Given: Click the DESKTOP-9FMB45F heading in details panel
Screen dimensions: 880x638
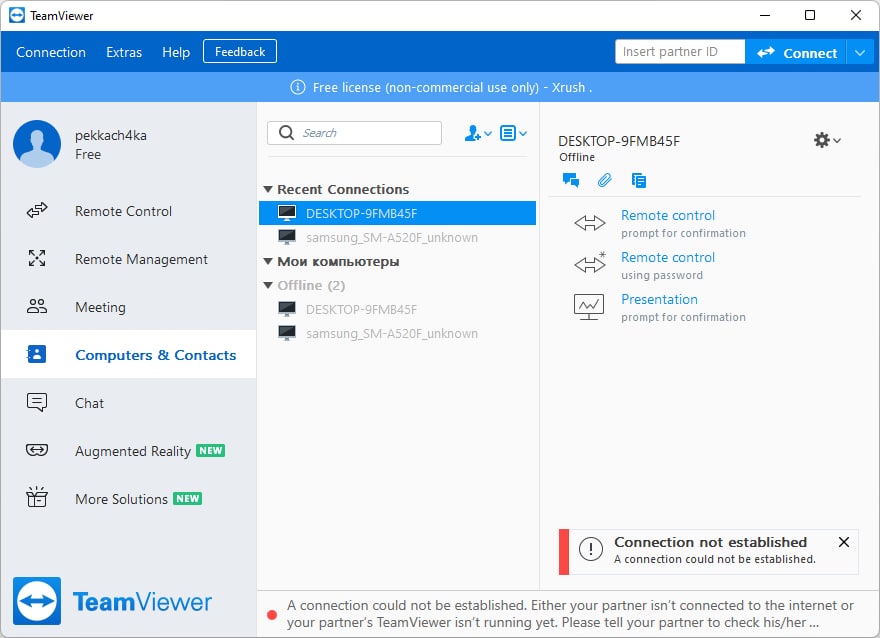Looking at the screenshot, I should [x=619, y=141].
